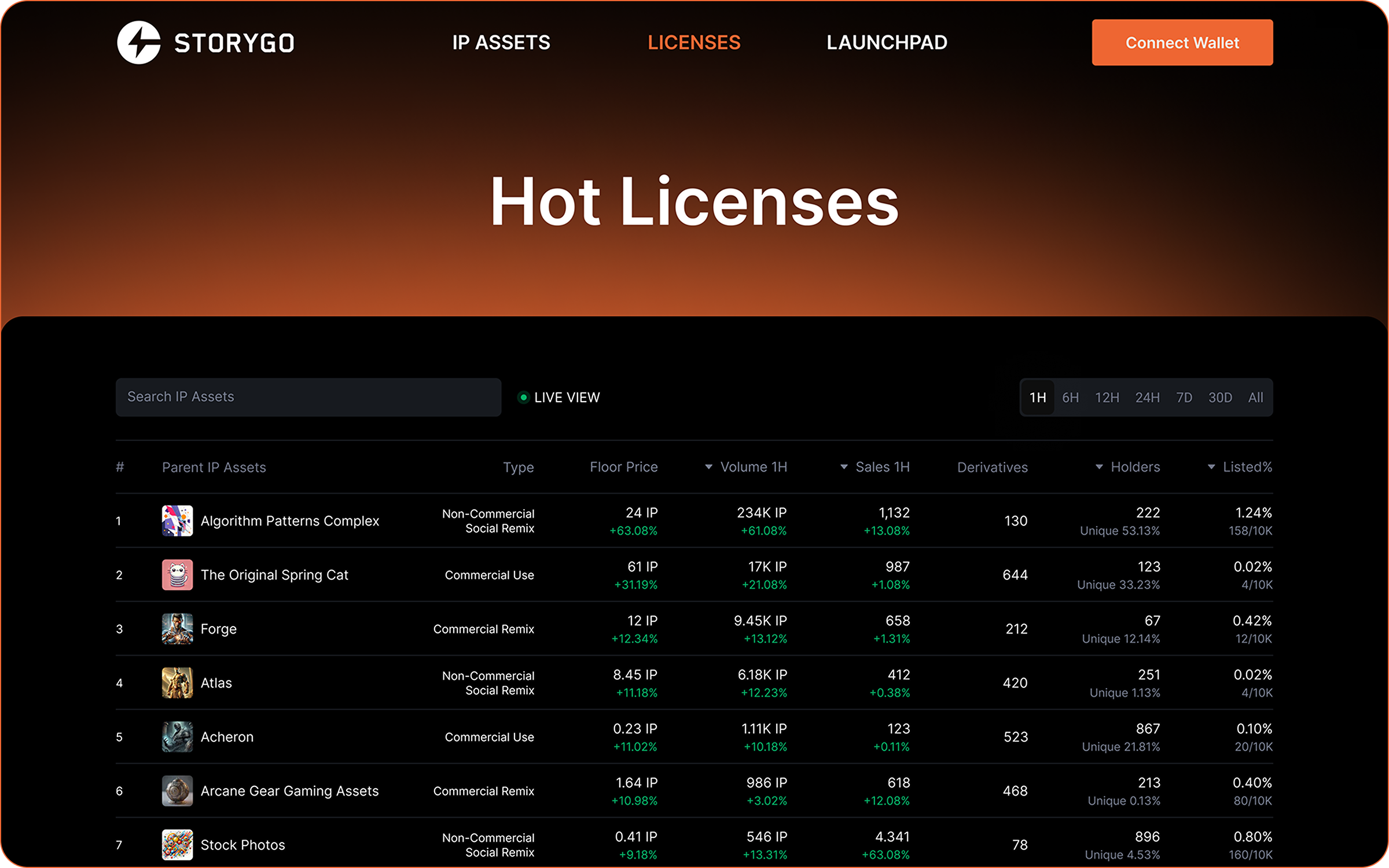Click the 0.23 IP floor price
The width and height of the screenshot is (1389, 868).
[x=635, y=729]
